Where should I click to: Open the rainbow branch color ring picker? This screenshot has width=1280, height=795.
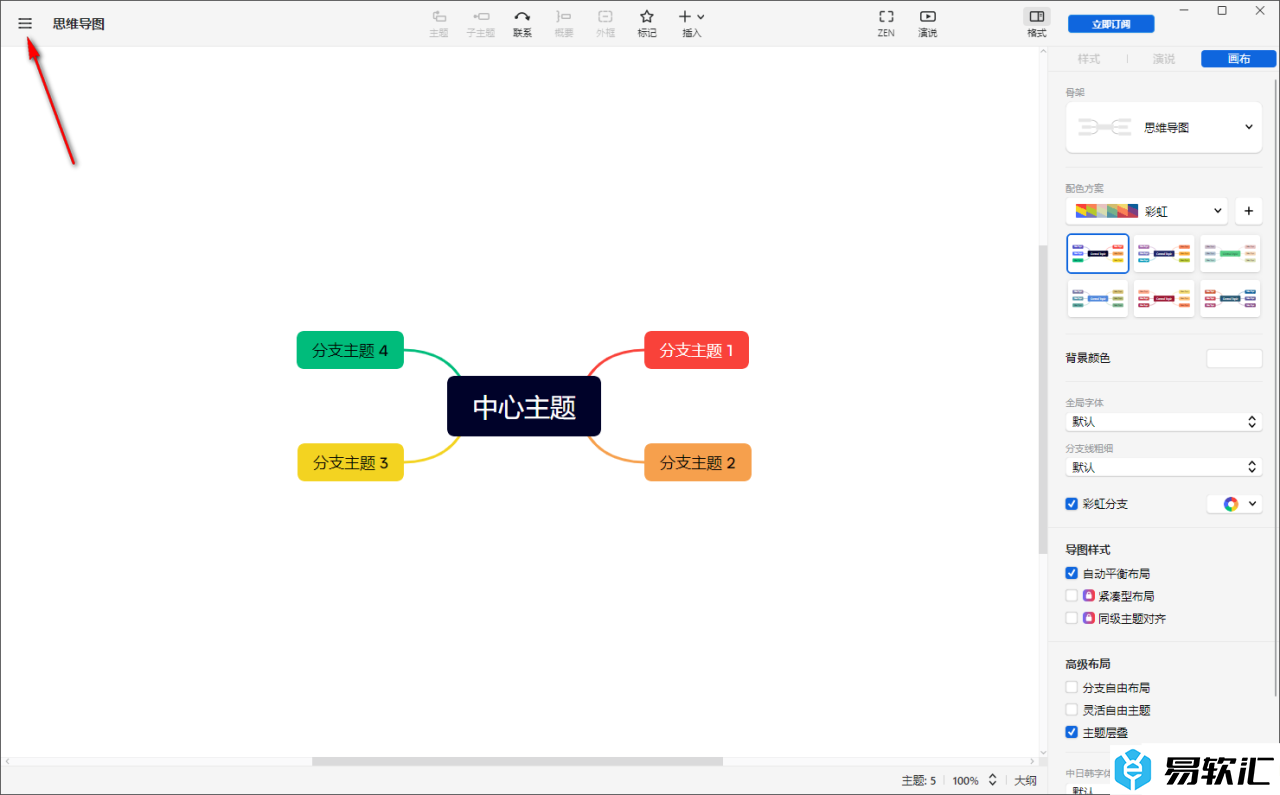pyautogui.click(x=1235, y=504)
